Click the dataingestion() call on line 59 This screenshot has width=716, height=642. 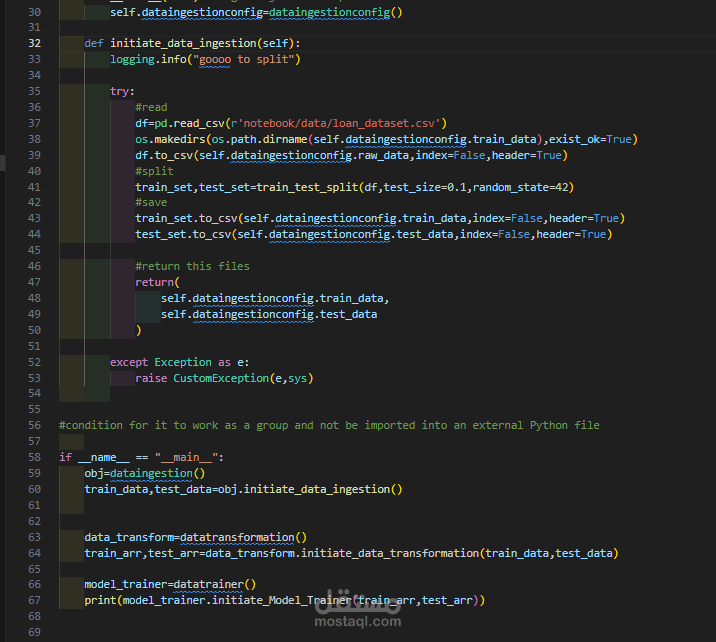click(158, 473)
